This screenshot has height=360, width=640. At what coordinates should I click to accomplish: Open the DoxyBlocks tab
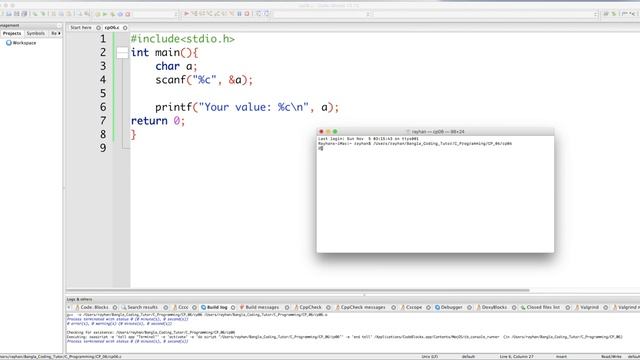pyautogui.click(x=493, y=307)
